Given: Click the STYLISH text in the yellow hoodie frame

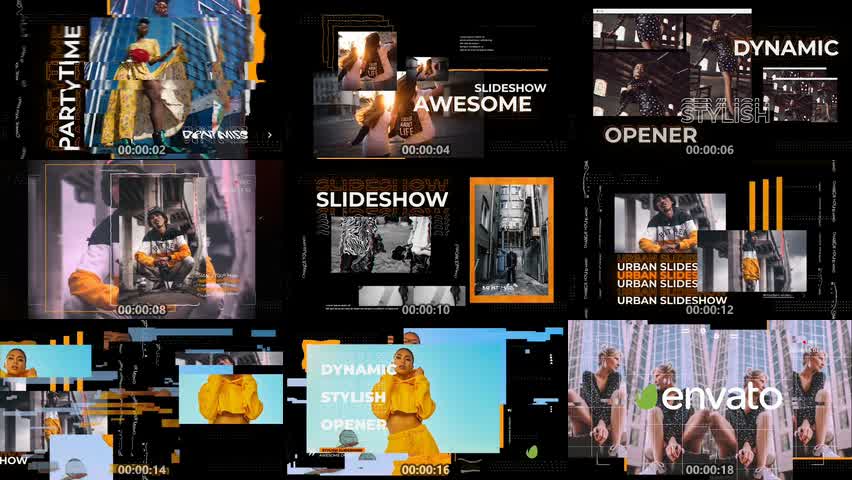Looking at the screenshot, I should point(353,397).
